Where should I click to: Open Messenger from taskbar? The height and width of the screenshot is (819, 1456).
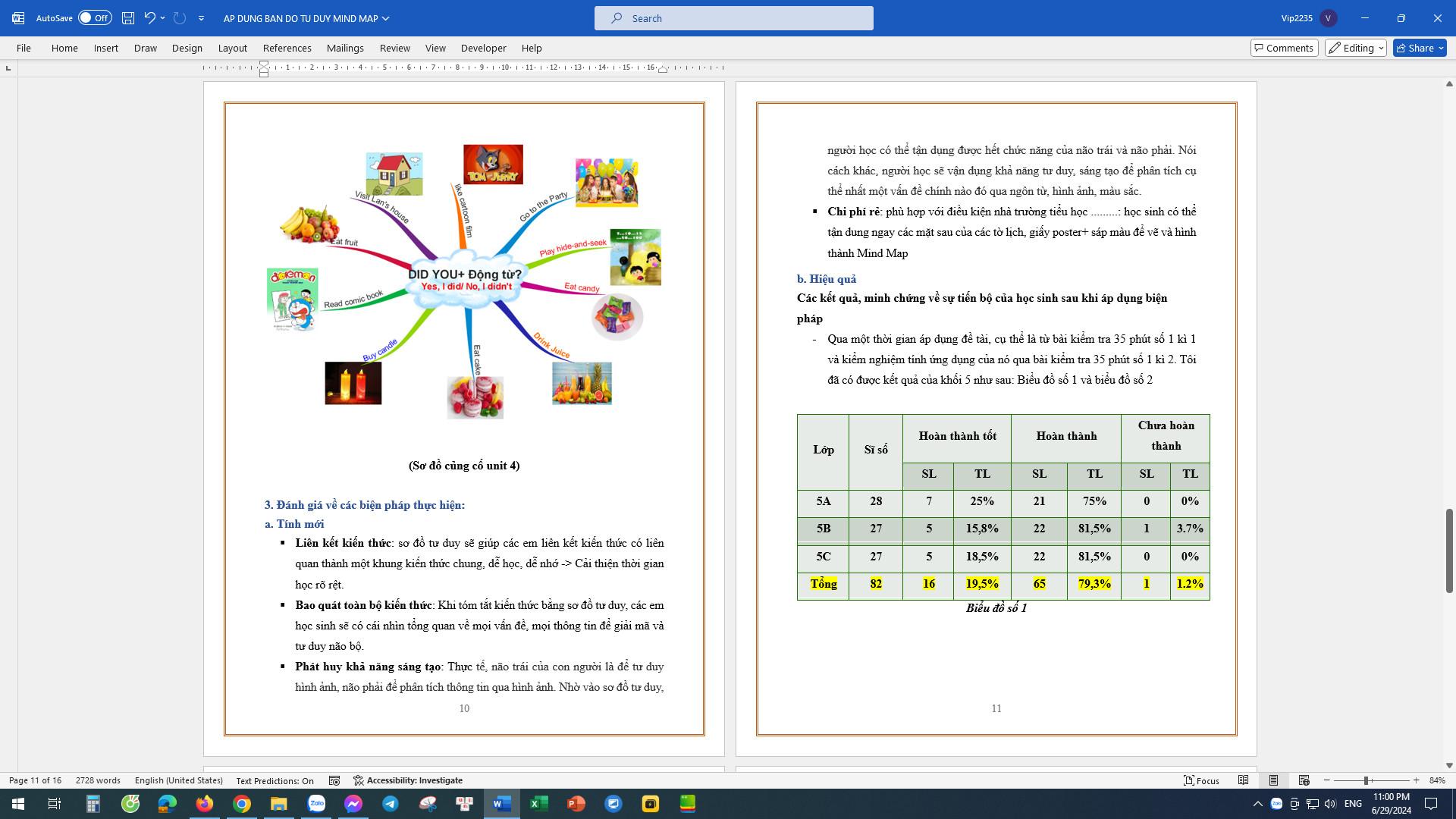click(353, 804)
